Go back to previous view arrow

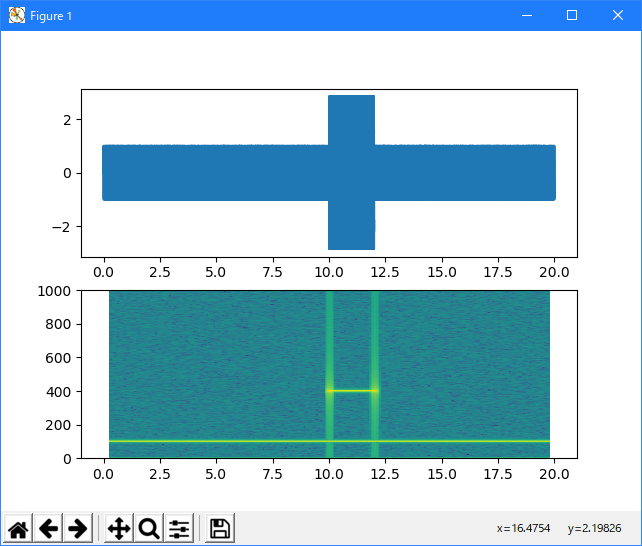(48, 528)
